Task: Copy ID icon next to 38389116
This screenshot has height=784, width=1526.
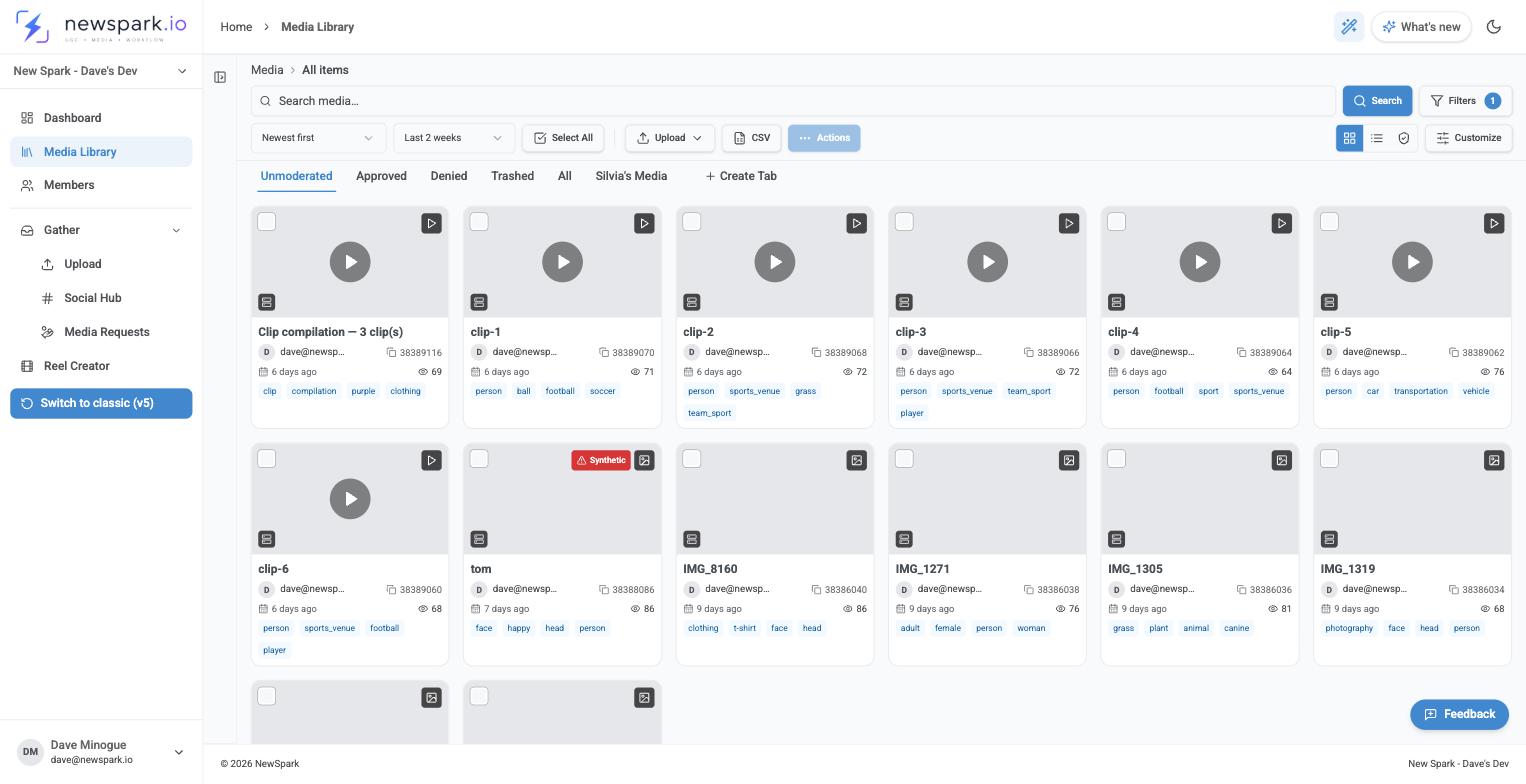Action: (x=392, y=352)
